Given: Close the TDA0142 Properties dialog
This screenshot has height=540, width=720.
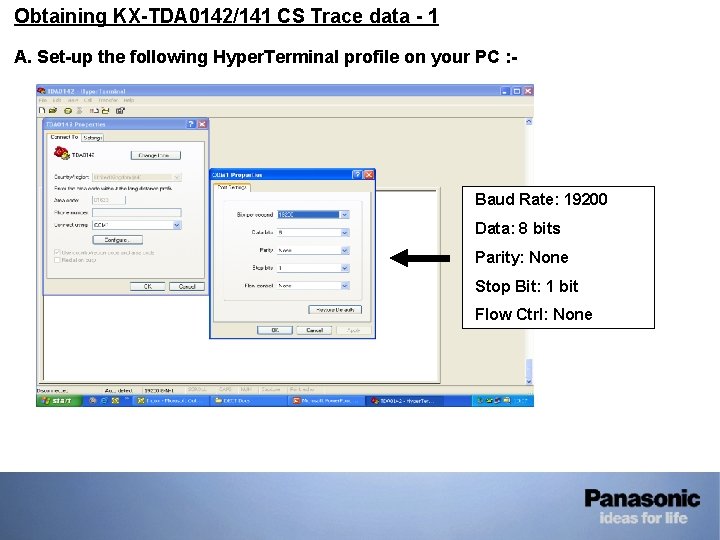Looking at the screenshot, I should pyautogui.click(x=202, y=124).
